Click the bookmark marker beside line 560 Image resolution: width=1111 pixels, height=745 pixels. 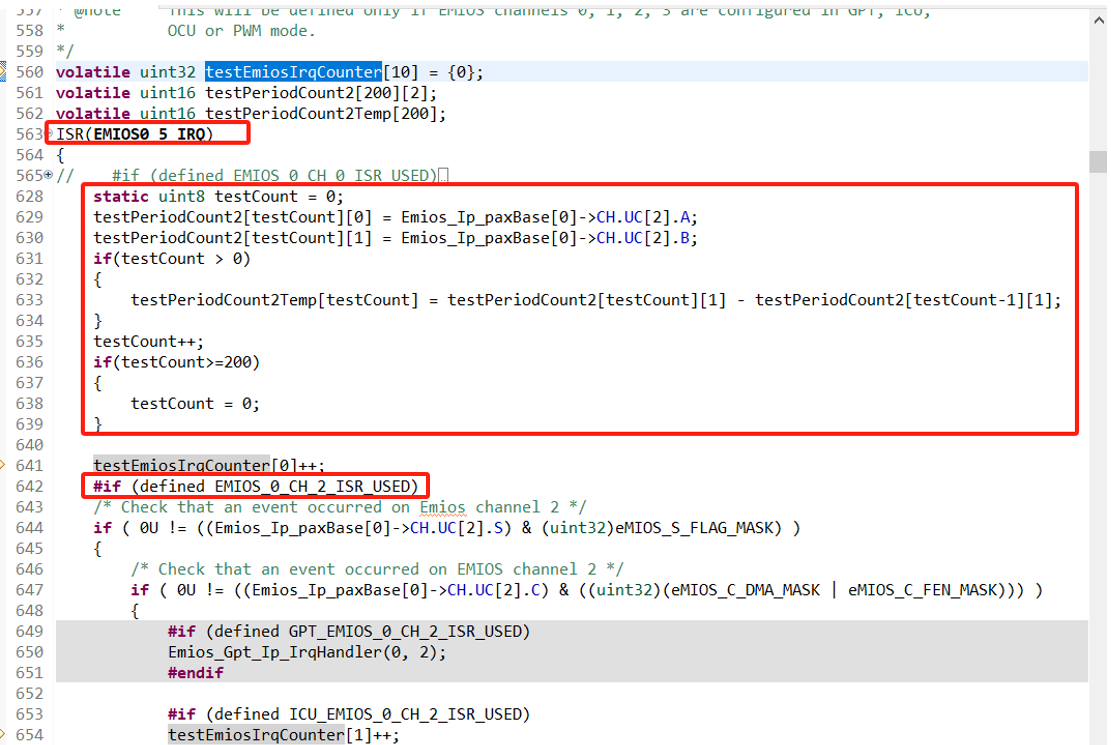5,71
